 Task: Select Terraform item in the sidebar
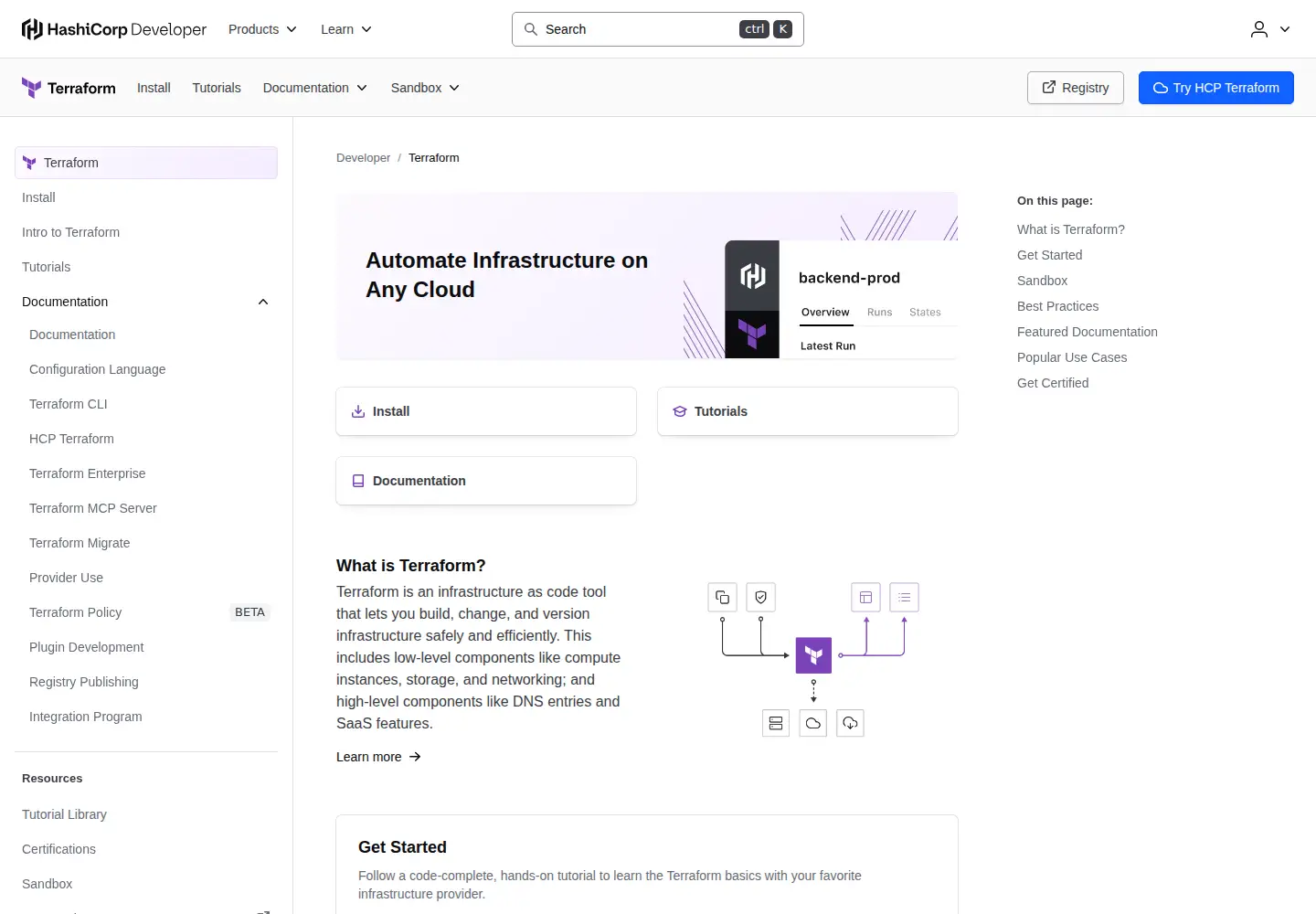pos(146,163)
